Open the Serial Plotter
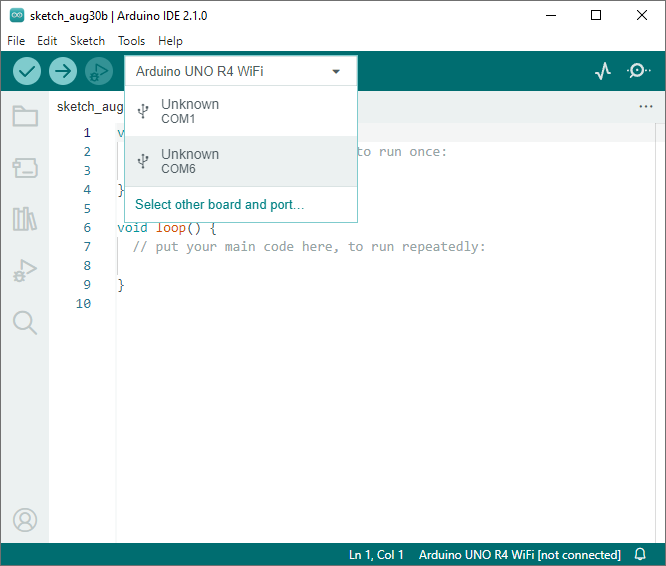Viewport: 666px width, 566px height. (603, 71)
